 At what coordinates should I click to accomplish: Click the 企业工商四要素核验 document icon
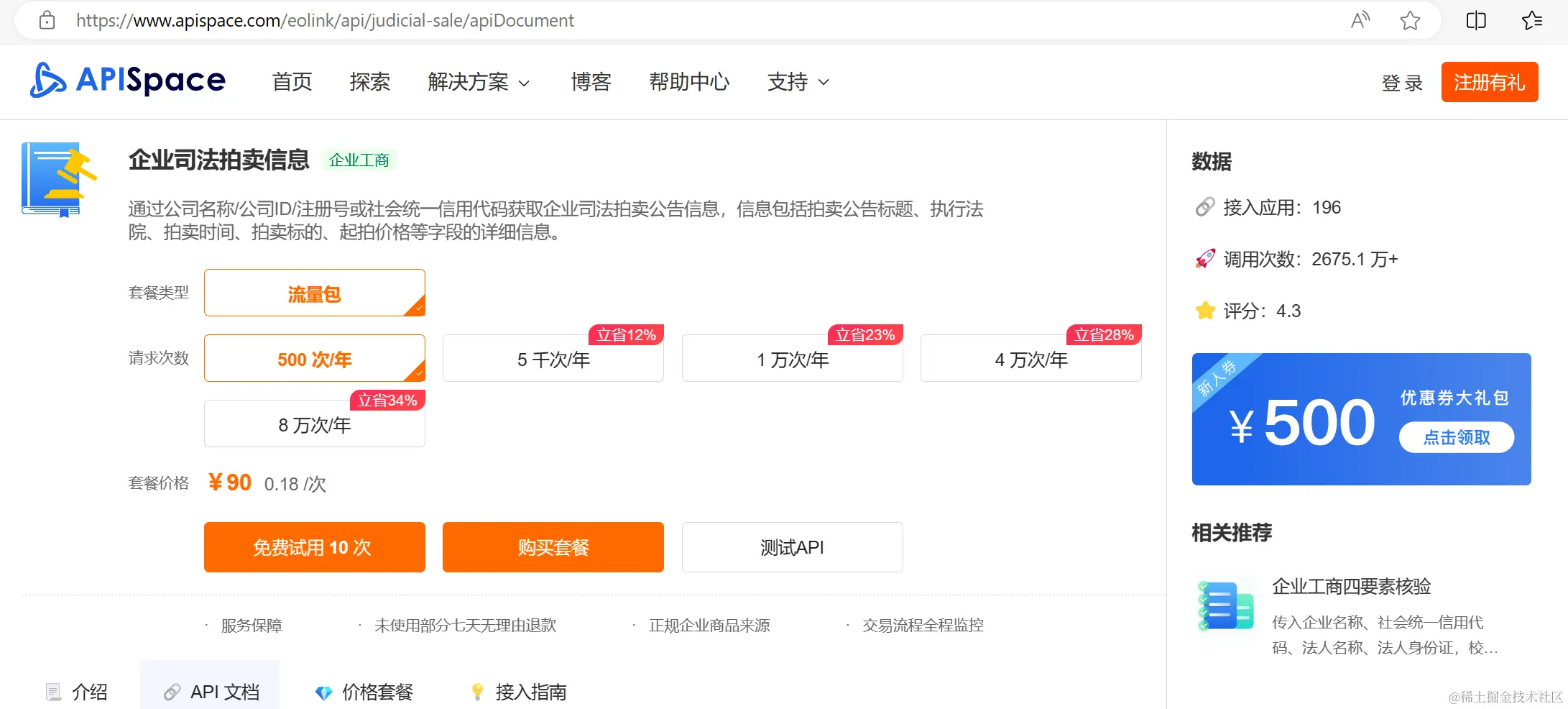(1226, 605)
